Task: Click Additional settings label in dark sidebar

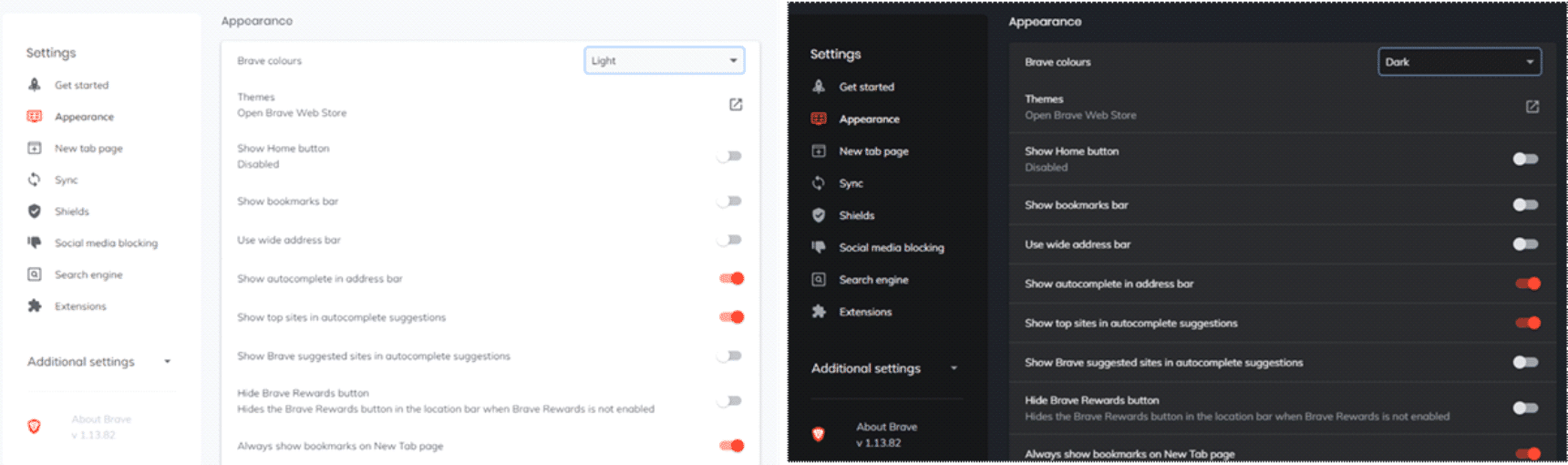Action: 865,368
